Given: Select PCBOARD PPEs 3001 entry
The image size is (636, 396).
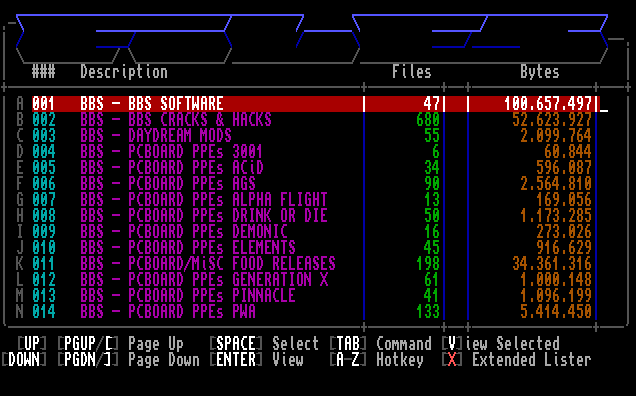Looking at the screenshot, I should pos(316,152).
